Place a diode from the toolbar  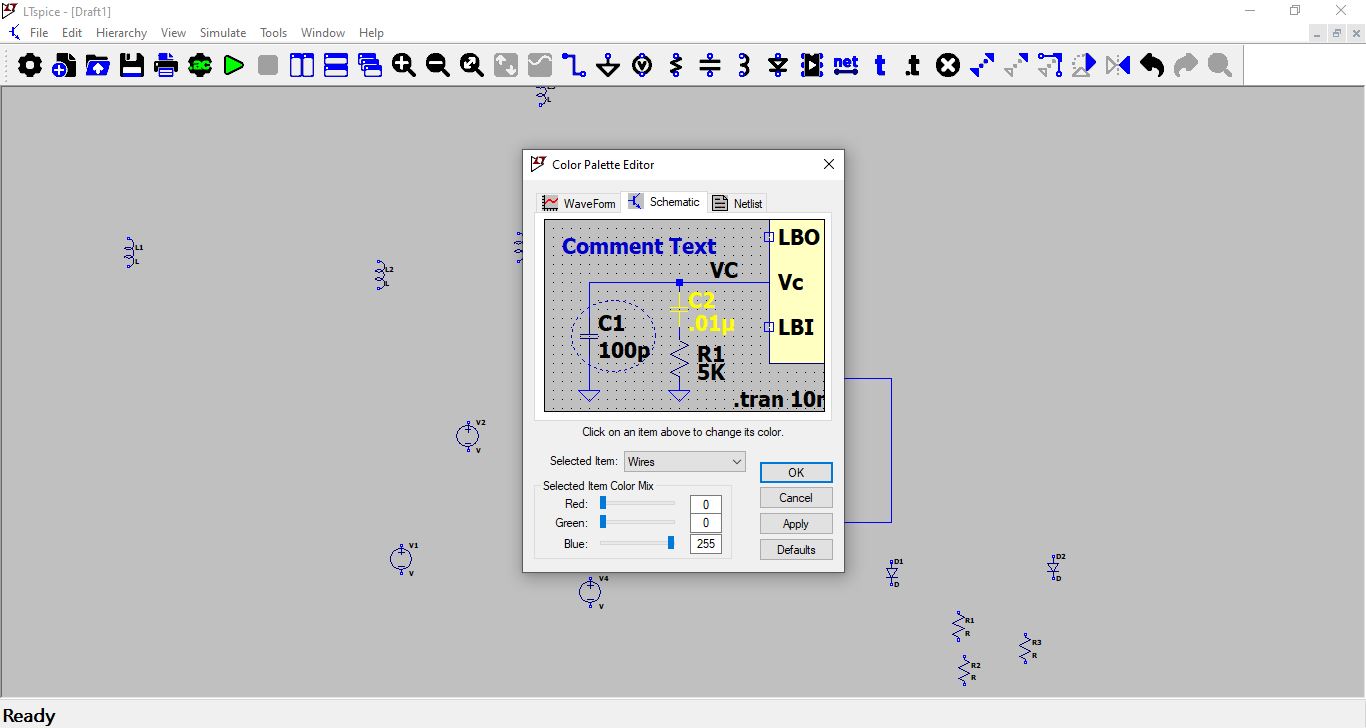pyautogui.click(x=778, y=66)
